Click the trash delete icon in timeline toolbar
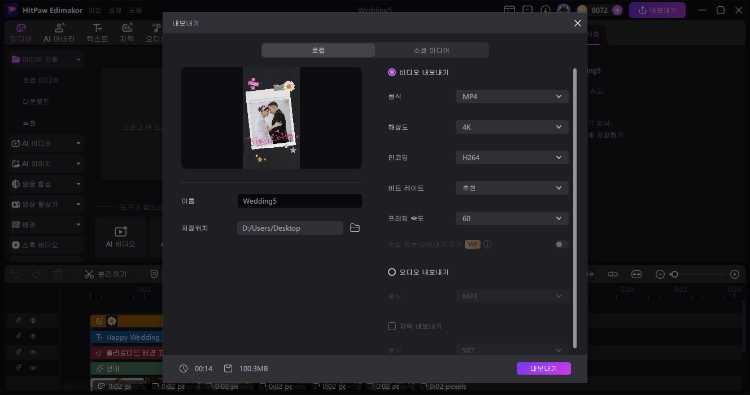Image resolution: width=750 pixels, height=395 pixels. tap(58, 274)
